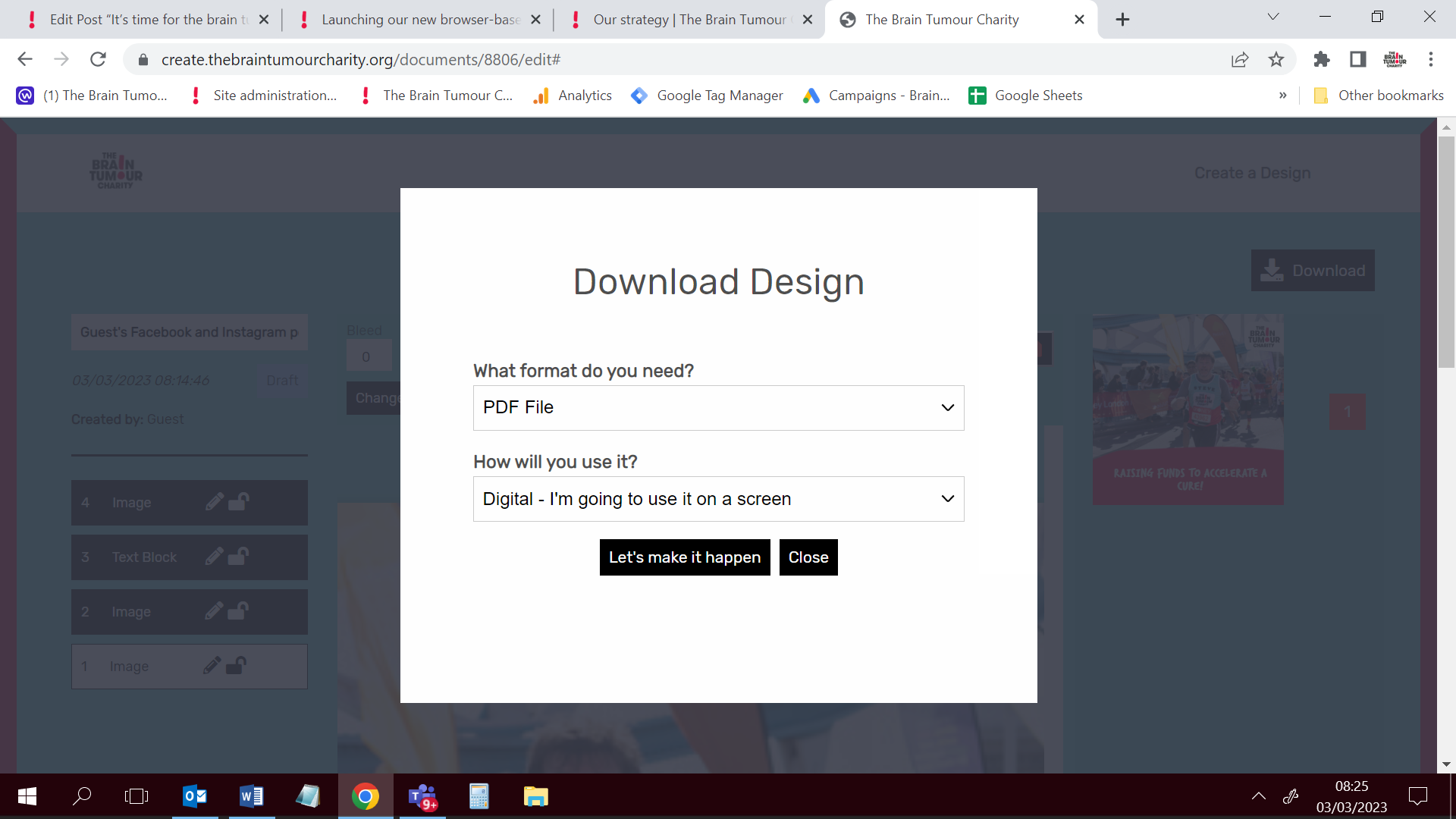Click the design name field
The width and height of the screenshot is (1456, 819).
[190, 332]
